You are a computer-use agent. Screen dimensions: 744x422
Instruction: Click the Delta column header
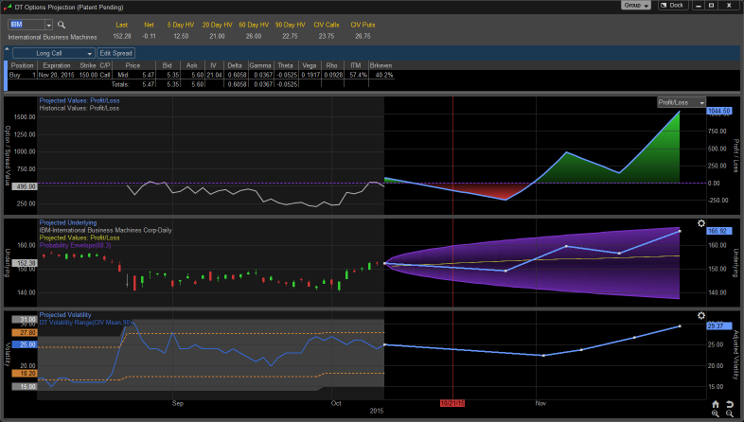(x=234, y=66)
